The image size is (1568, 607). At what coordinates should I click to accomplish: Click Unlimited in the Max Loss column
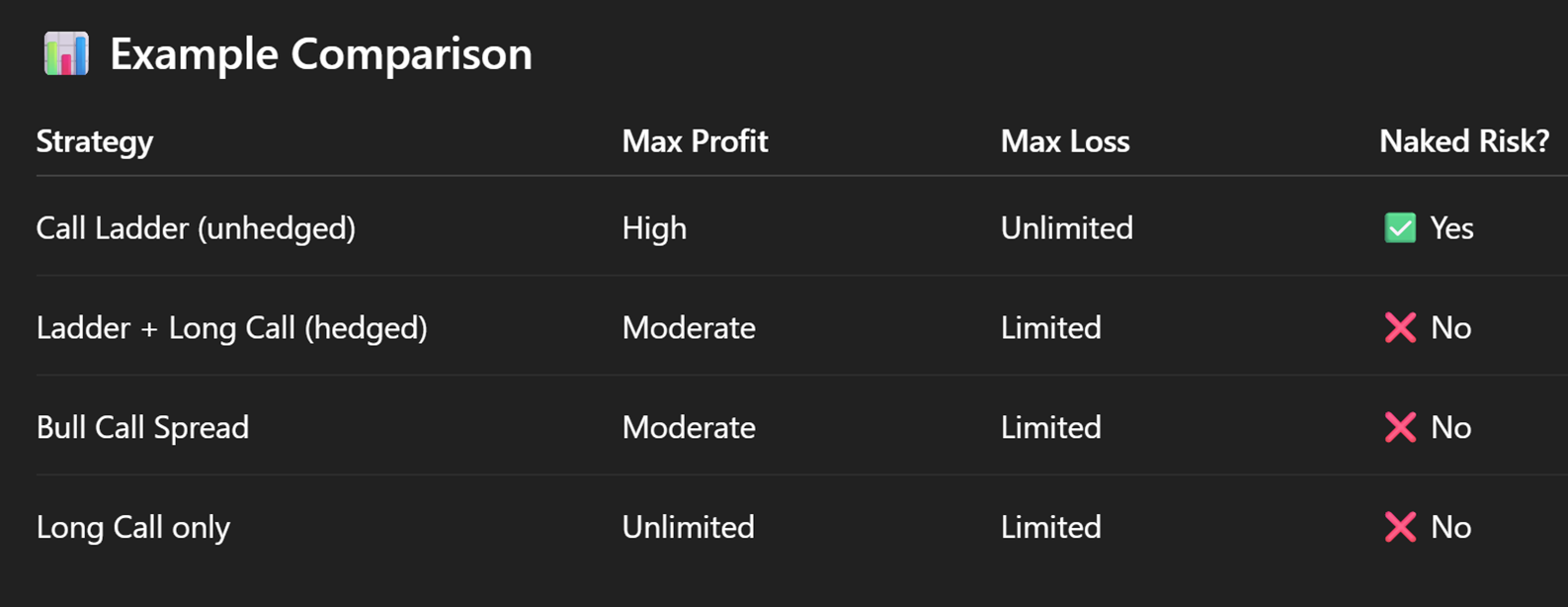click(1067, 228)
